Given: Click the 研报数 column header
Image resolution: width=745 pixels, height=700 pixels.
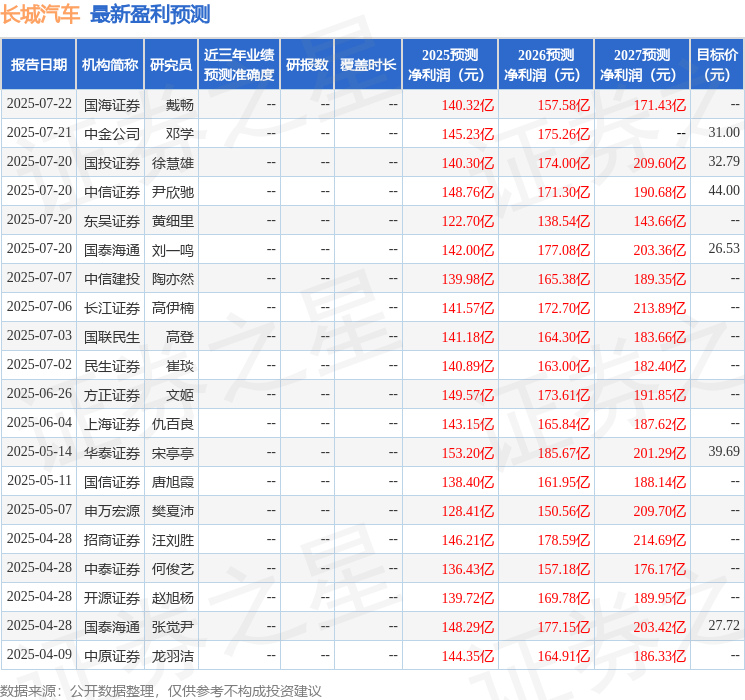Looking at the screenshot, I should pos(307,65).
